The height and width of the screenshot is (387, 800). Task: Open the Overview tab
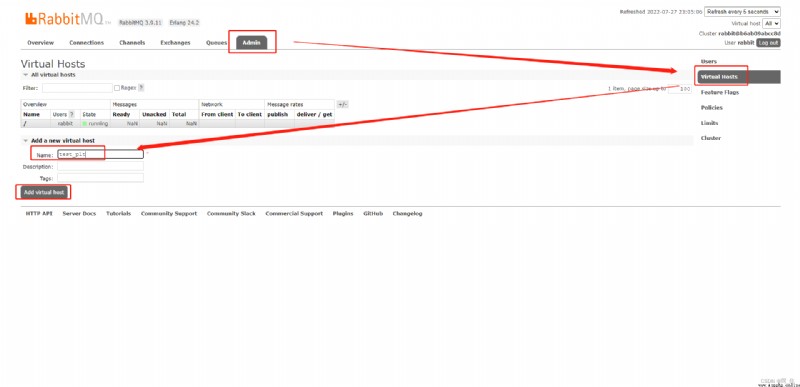click(40, 43)
